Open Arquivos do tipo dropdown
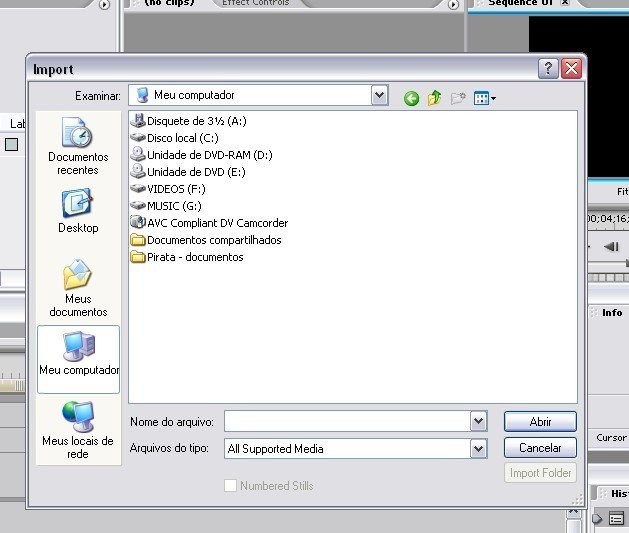Image resolution: width=629 pixels, height=533 pixels. tap(478, 449)
